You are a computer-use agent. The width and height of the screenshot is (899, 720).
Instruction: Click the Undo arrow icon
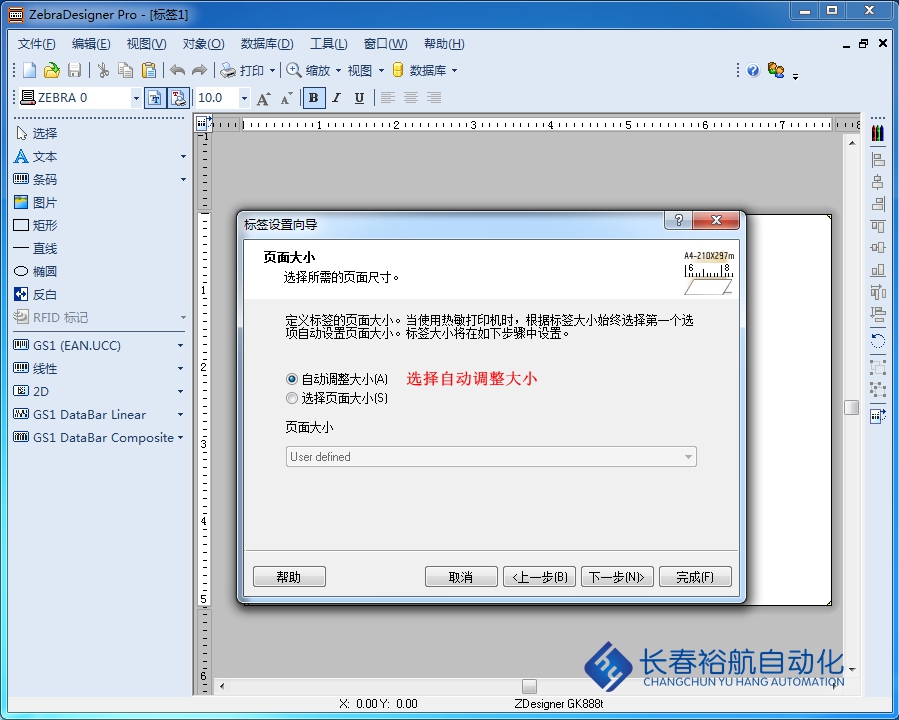point(177,71)
